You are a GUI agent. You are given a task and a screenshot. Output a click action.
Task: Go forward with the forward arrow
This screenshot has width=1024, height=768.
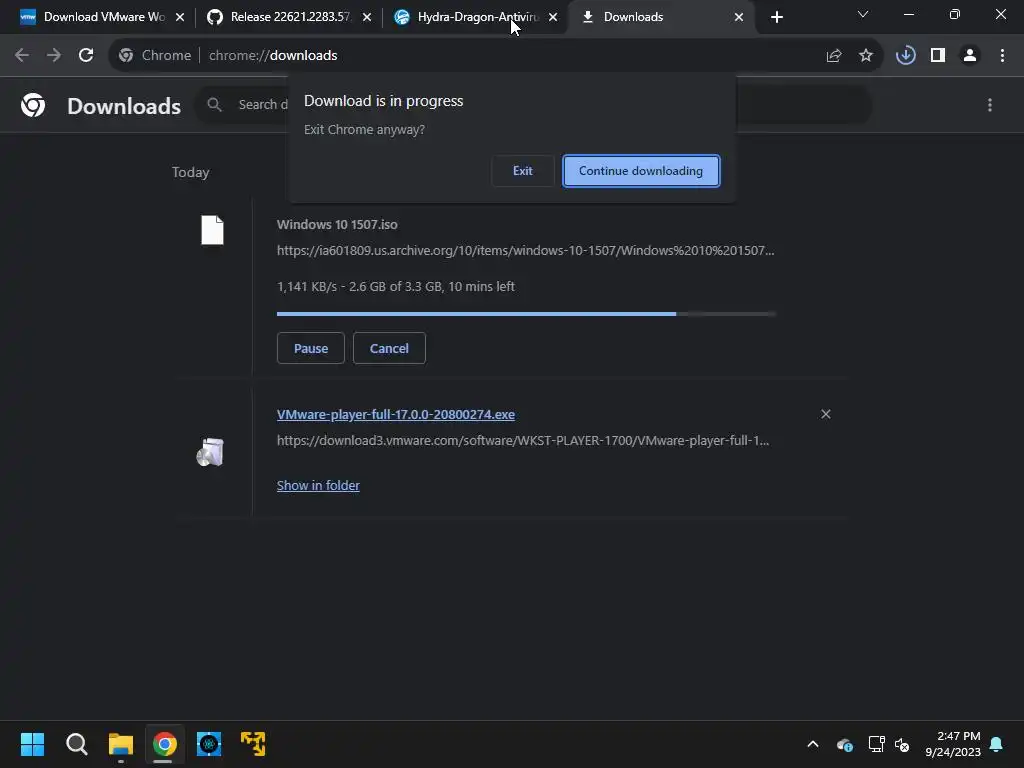54,56
